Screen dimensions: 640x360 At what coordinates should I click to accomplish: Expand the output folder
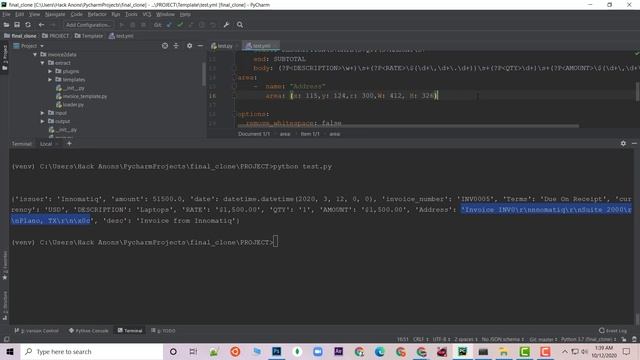click(x=42, y=121)
